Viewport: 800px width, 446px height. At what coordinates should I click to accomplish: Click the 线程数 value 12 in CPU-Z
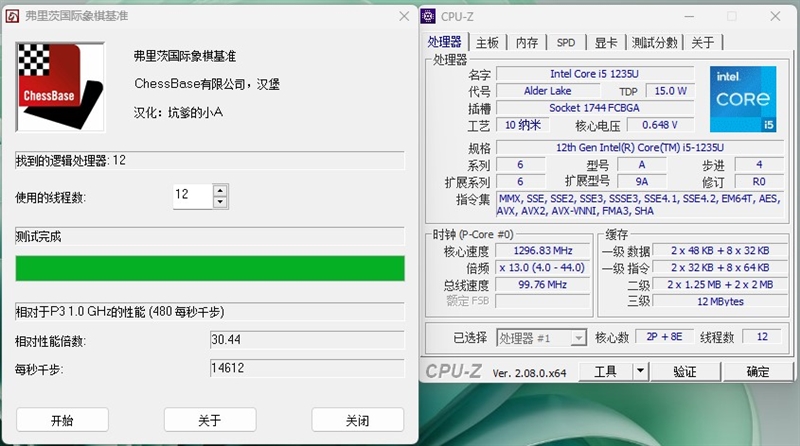click(762, 337)
